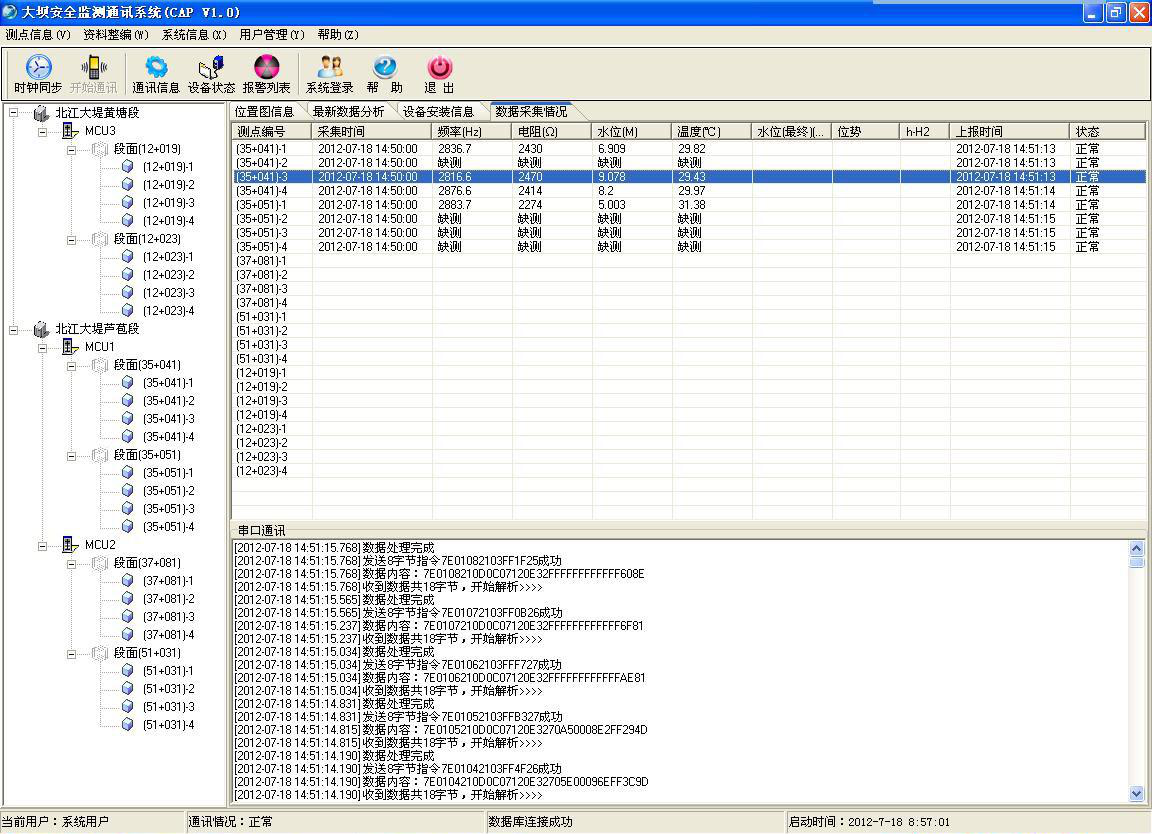
Task: Switch to the 设备安装信息 tab
Action: [438, 112]
